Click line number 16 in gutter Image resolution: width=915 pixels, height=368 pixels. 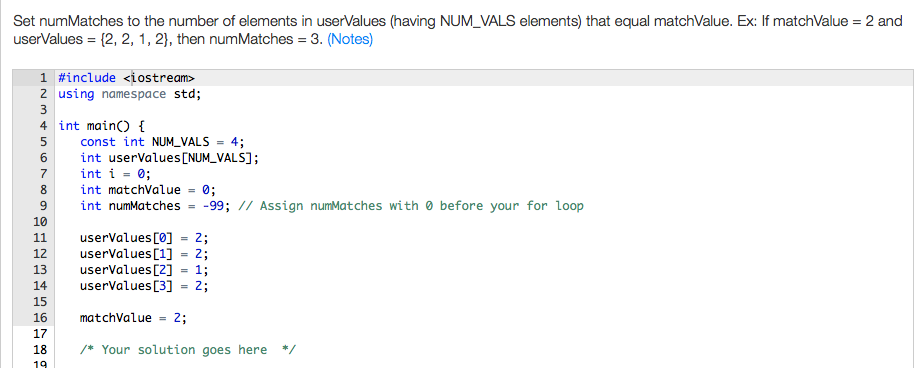coord(40,318)
